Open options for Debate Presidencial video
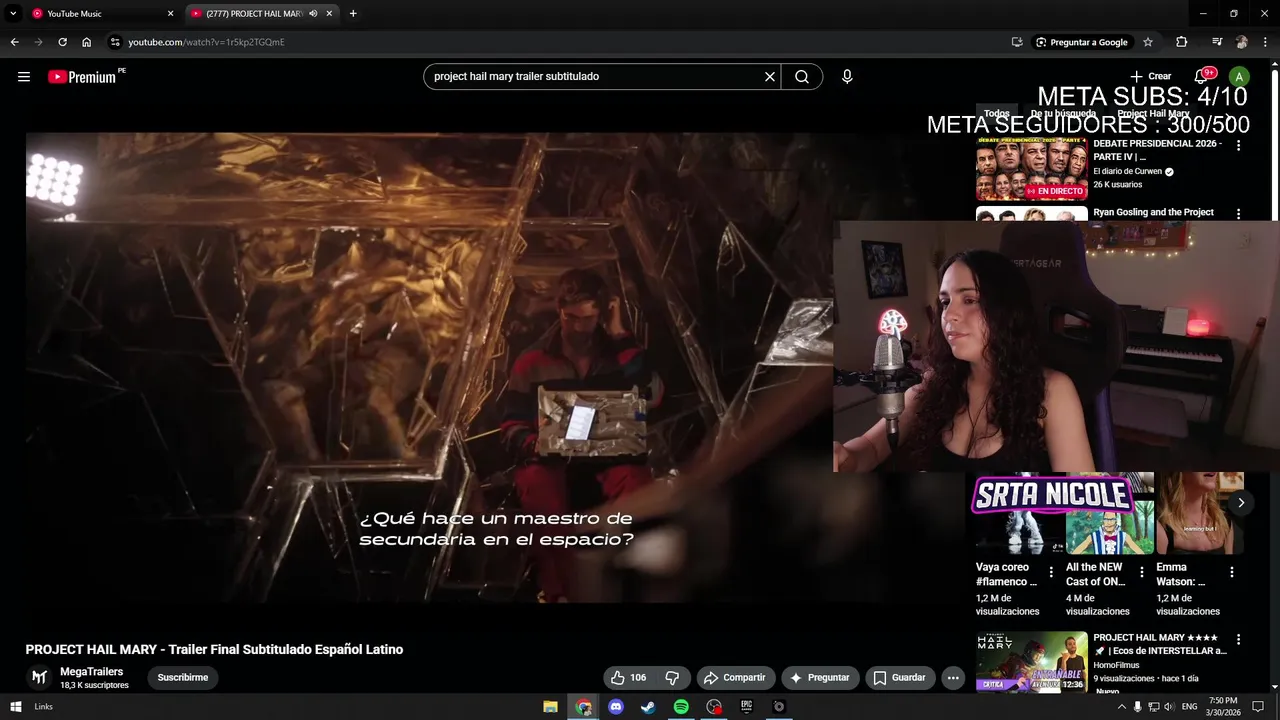 (1239, 146)
